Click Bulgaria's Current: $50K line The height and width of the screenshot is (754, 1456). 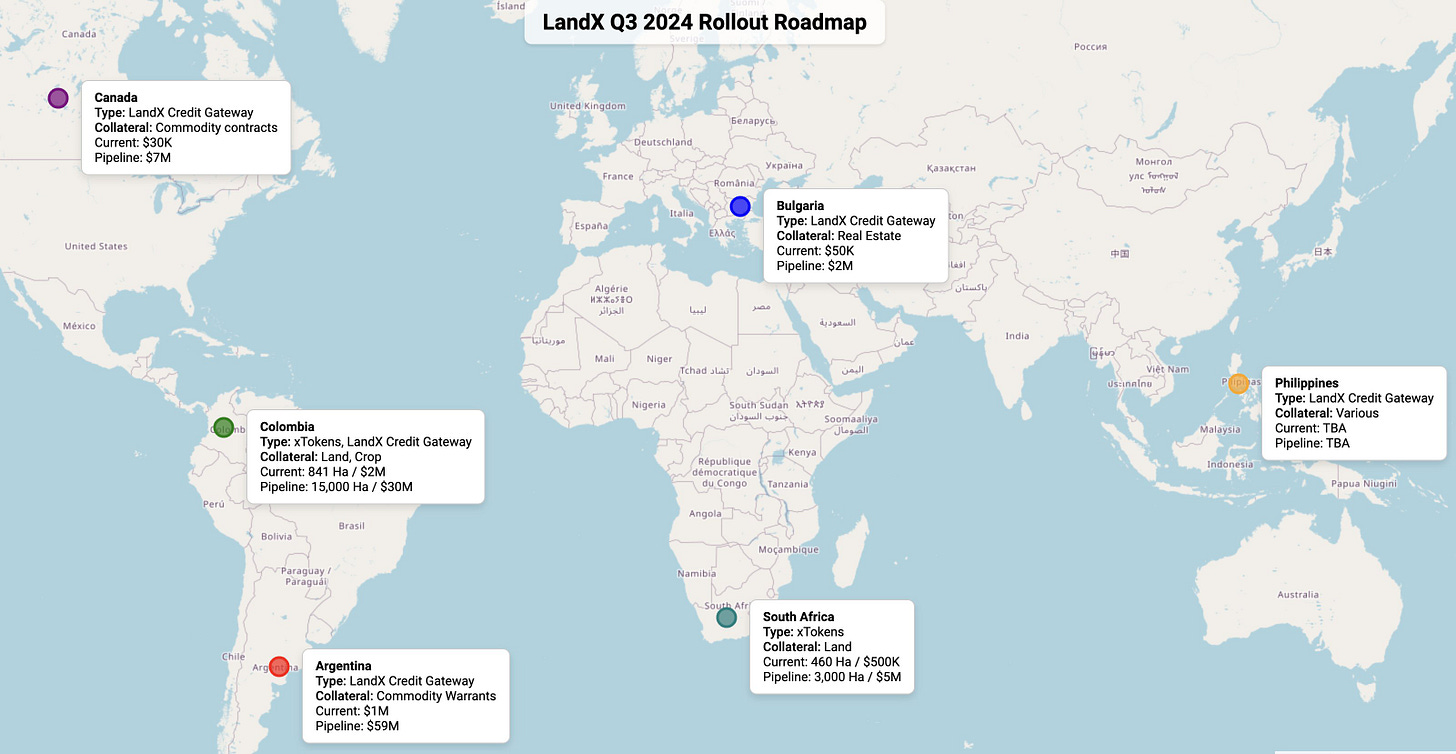pos(815,251)
